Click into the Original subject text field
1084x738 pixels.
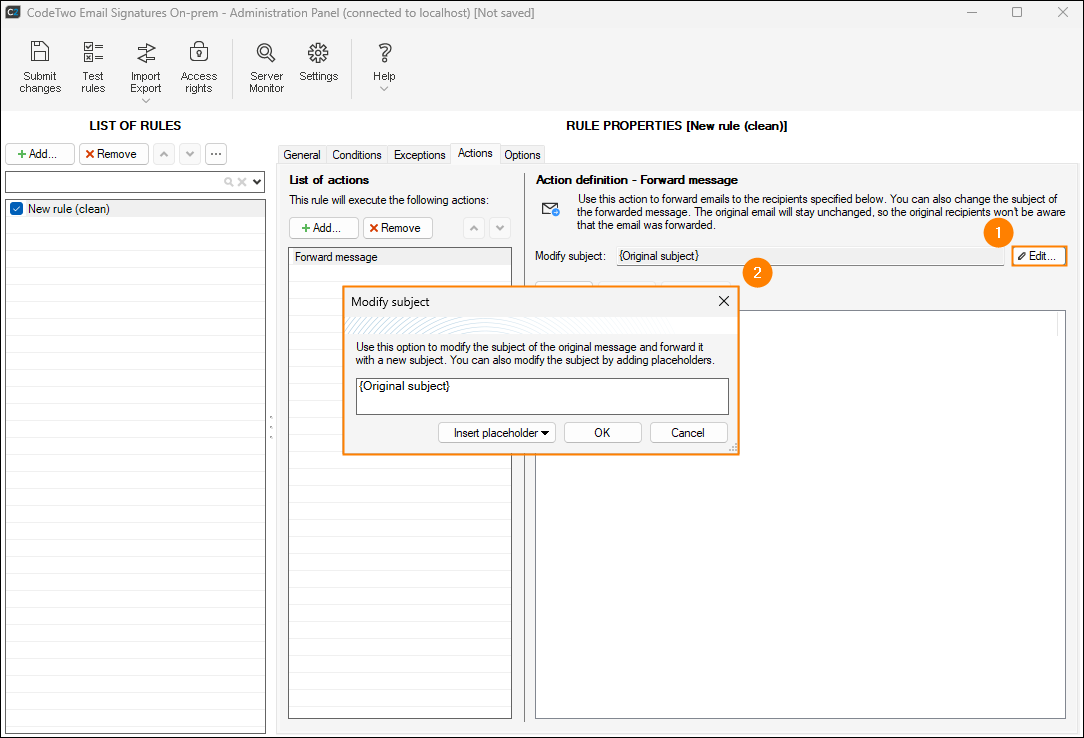[x=541, y=396]
